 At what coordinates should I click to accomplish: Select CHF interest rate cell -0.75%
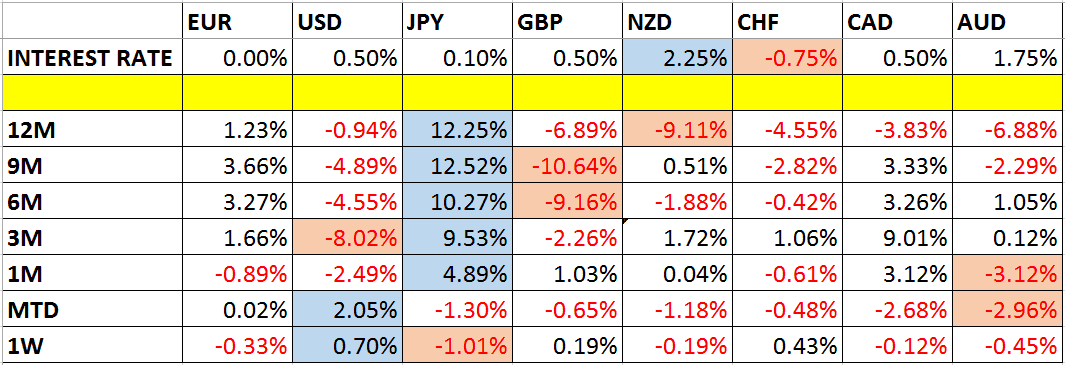[x=788, y=57]
